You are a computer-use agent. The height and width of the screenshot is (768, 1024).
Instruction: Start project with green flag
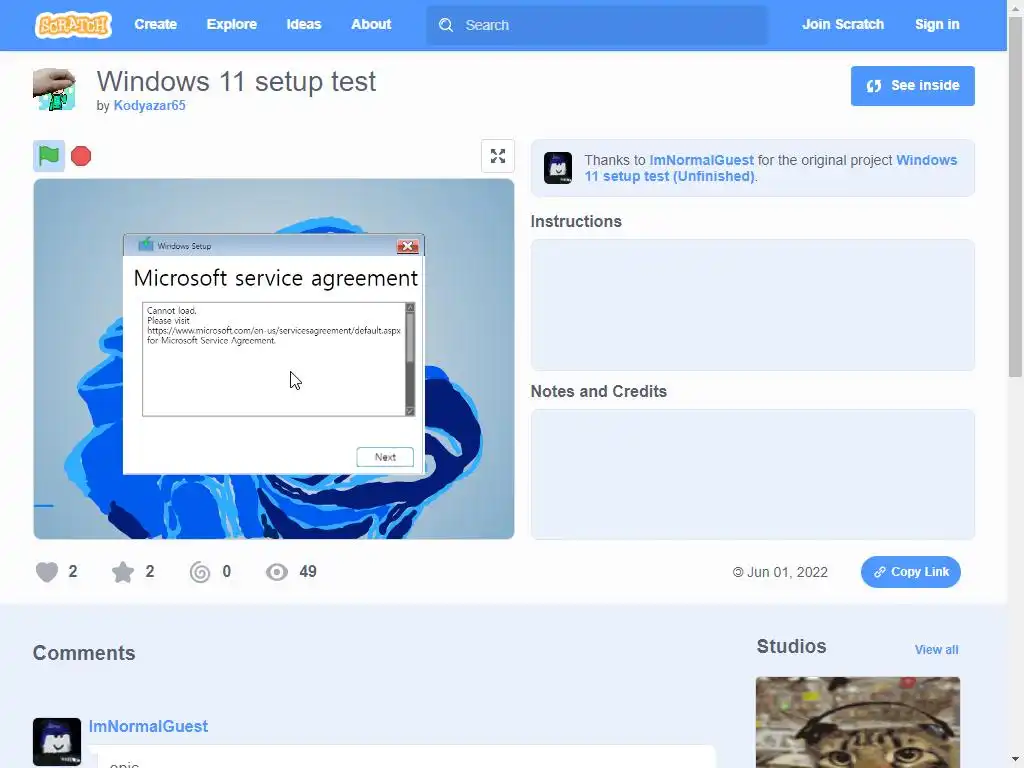pyautogui.click(x=49, y=156)
